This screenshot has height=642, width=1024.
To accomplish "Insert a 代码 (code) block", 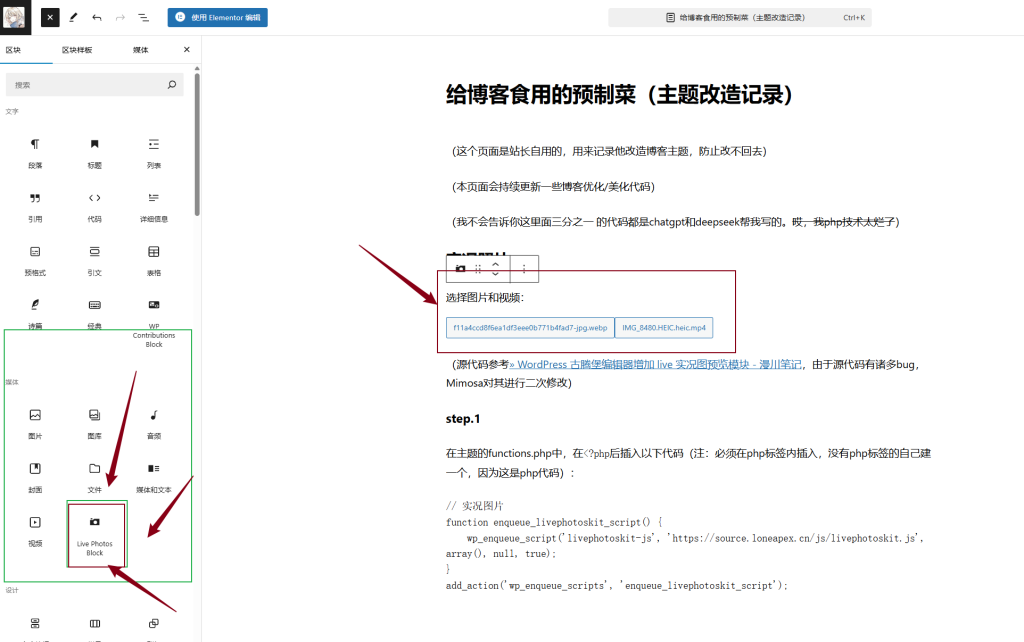I will point(94,205).
